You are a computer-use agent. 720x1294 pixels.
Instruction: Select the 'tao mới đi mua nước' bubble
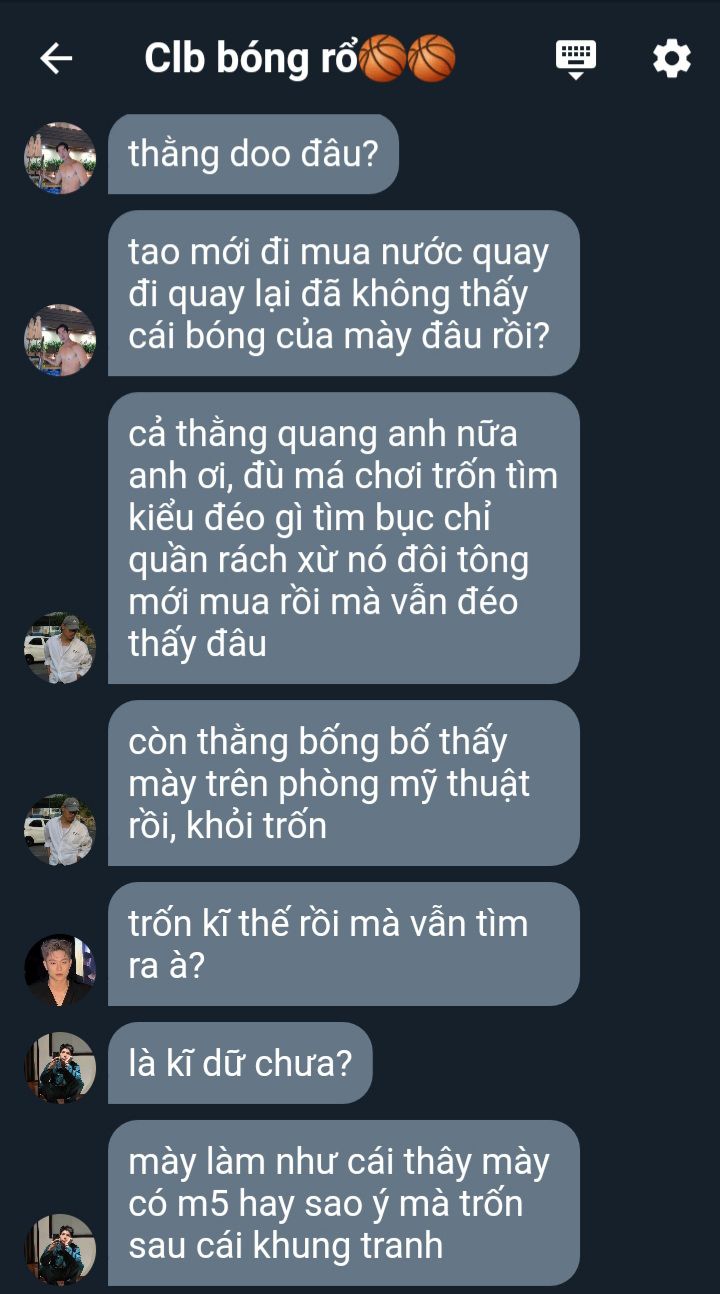(344, 293)
